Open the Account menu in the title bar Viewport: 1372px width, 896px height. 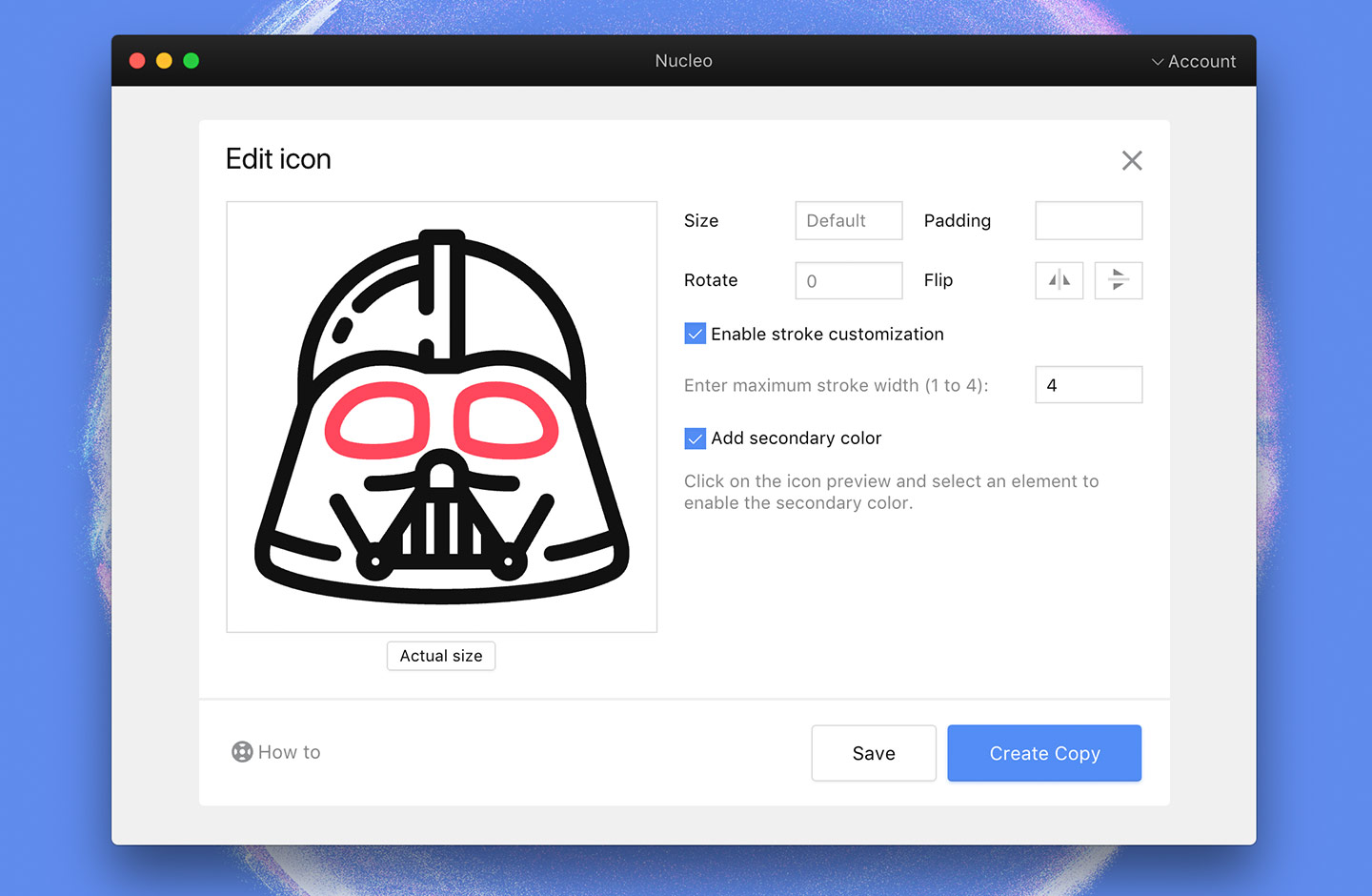[x=1192, y=61]
